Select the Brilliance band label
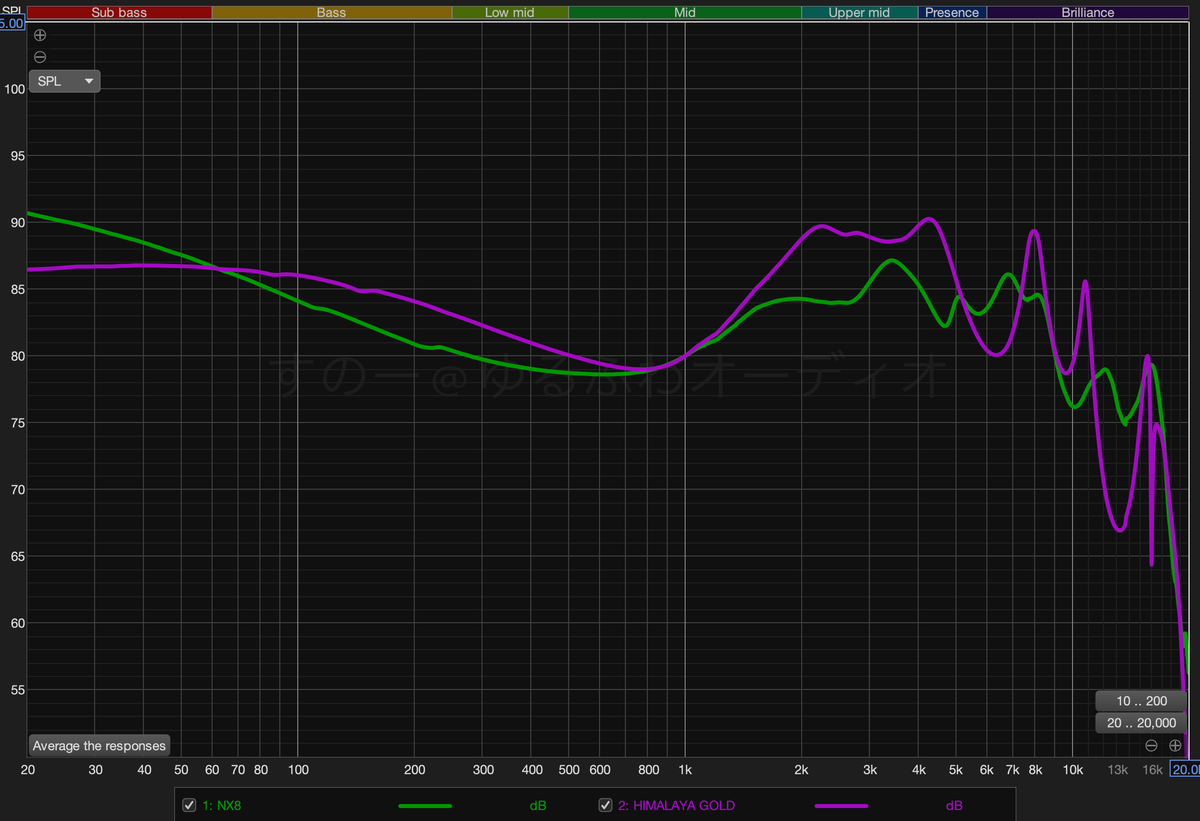1200x821 pixels. point(1088,13)
